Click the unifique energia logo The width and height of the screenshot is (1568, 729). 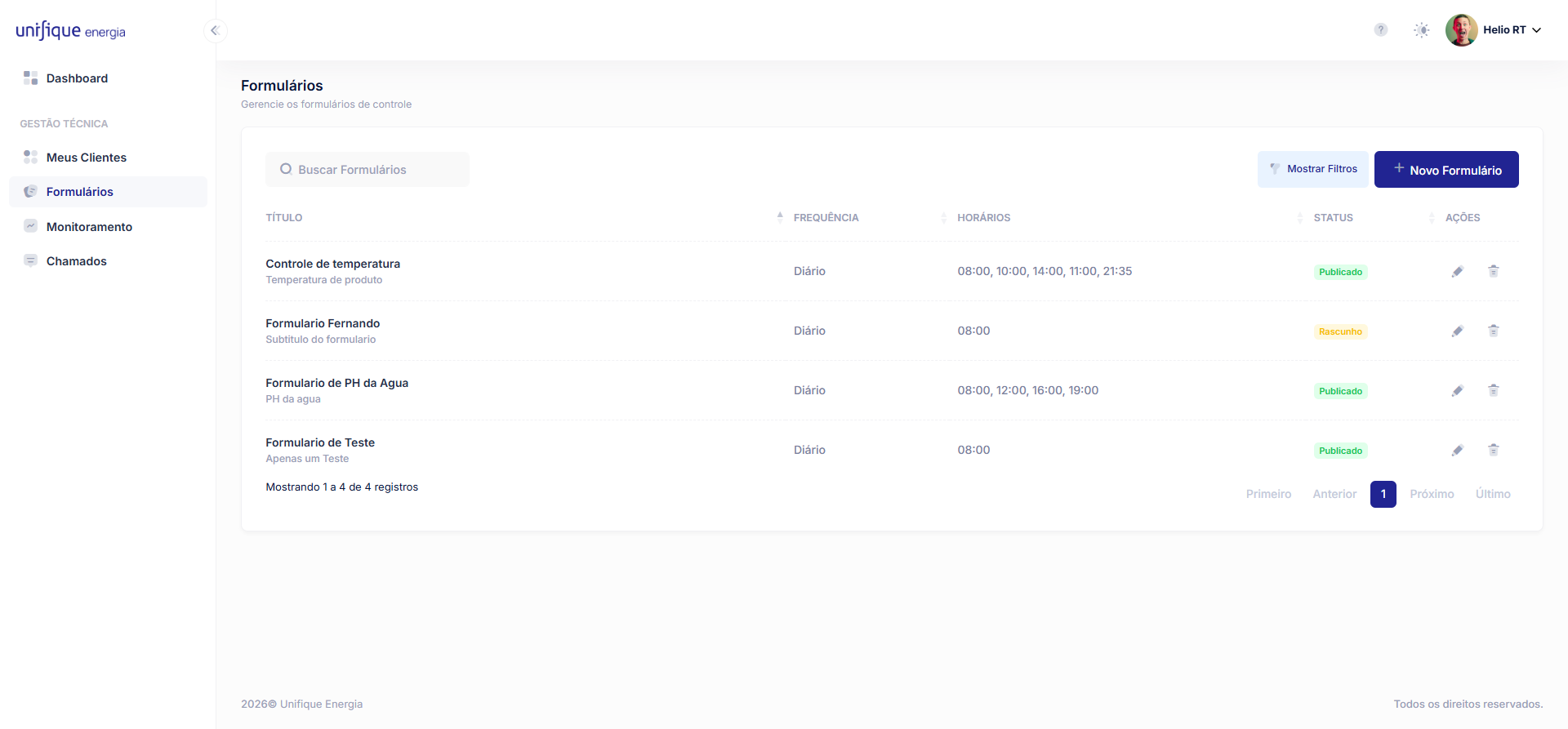pyautogui.click(x=71, y=31)
